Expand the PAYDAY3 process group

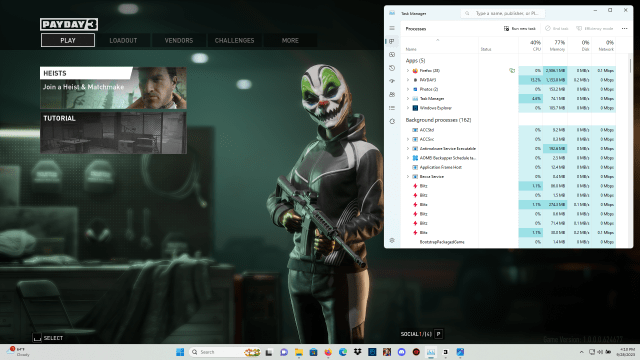pyautogui.click(x=407, y=80)
